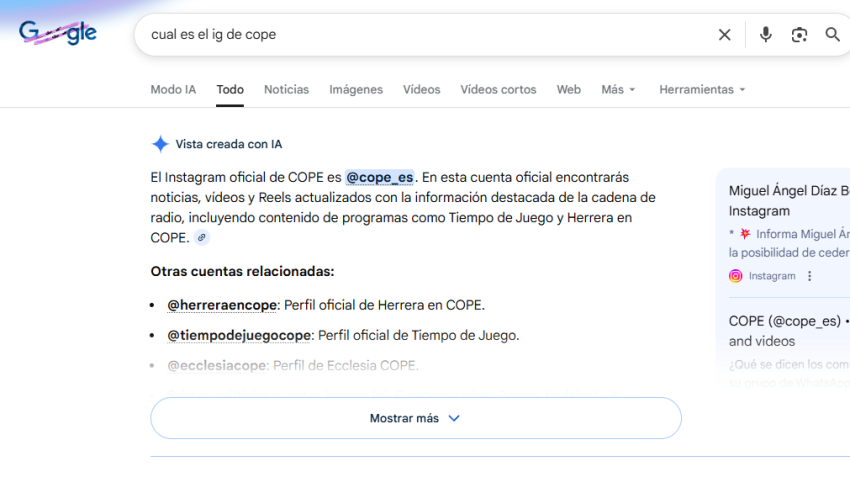
Task: Click the Instagram logo icon in source card
Action: tap(736, 276)
